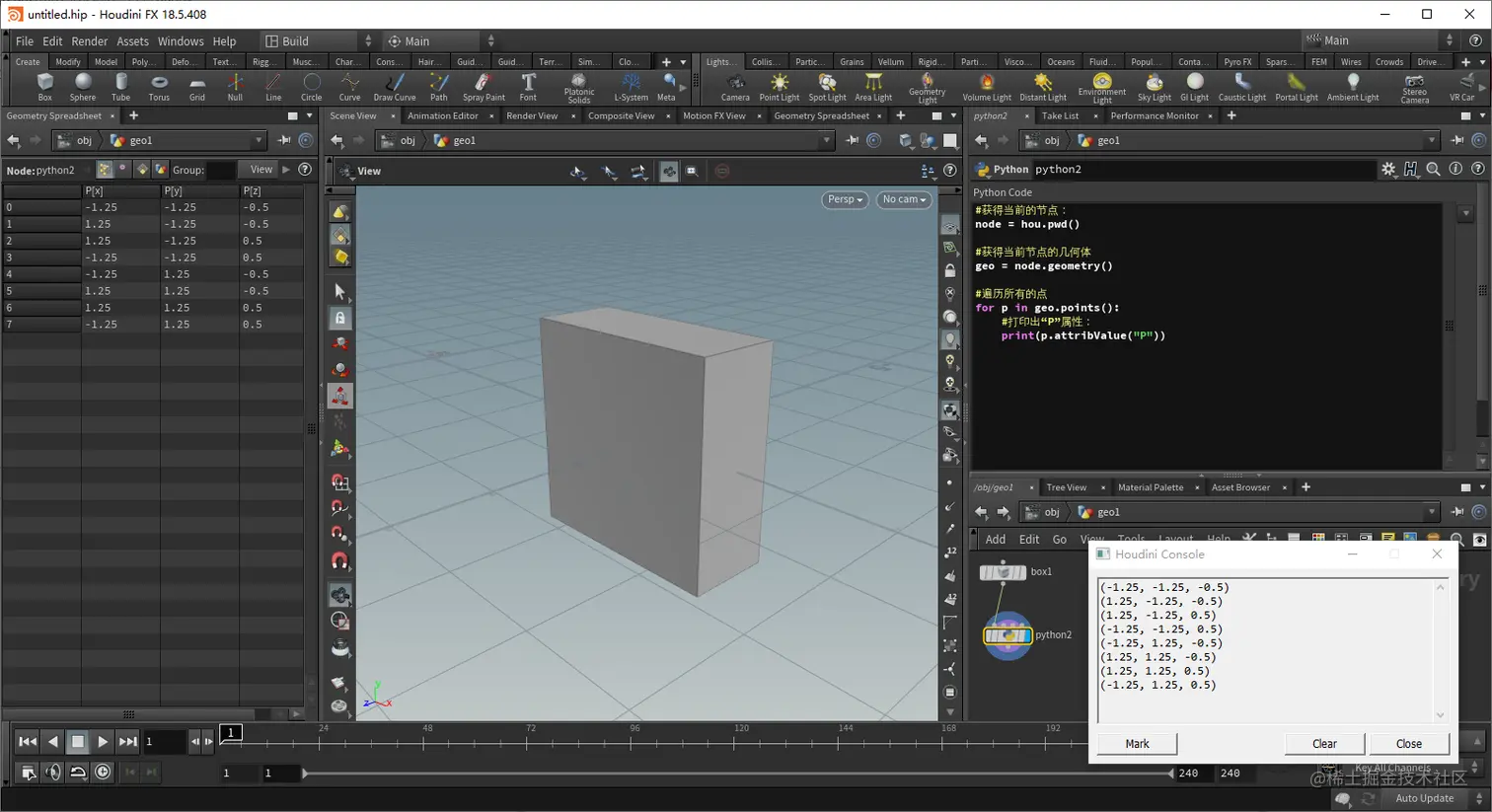Select the Box shelf tool
The width and height of the screenshot is (1492, 812).
pyautogui.click(x=44, y=86)
